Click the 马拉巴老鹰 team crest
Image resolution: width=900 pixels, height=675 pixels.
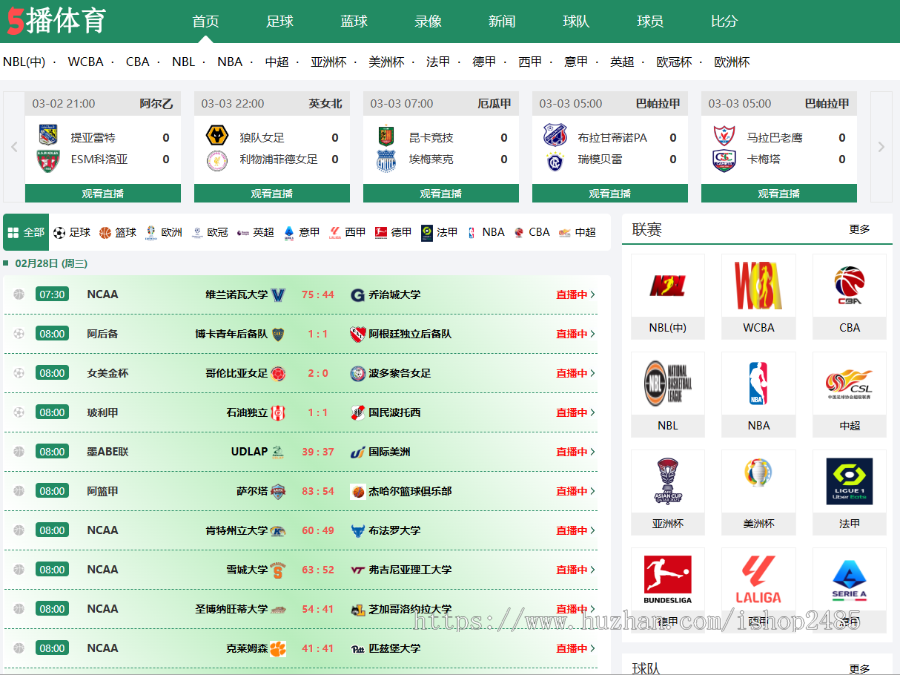pyautogui.click(x=724, y=136)
